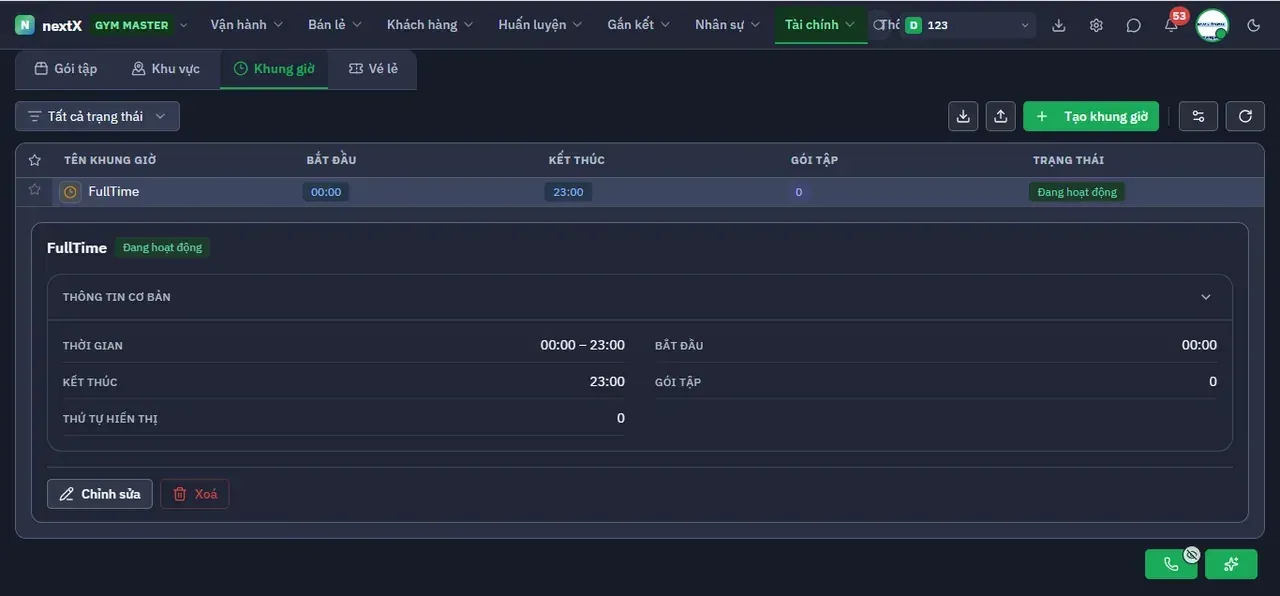Switch to the Khu vực tab
Screen dimensions: 1280x596
tap(166, 69)
